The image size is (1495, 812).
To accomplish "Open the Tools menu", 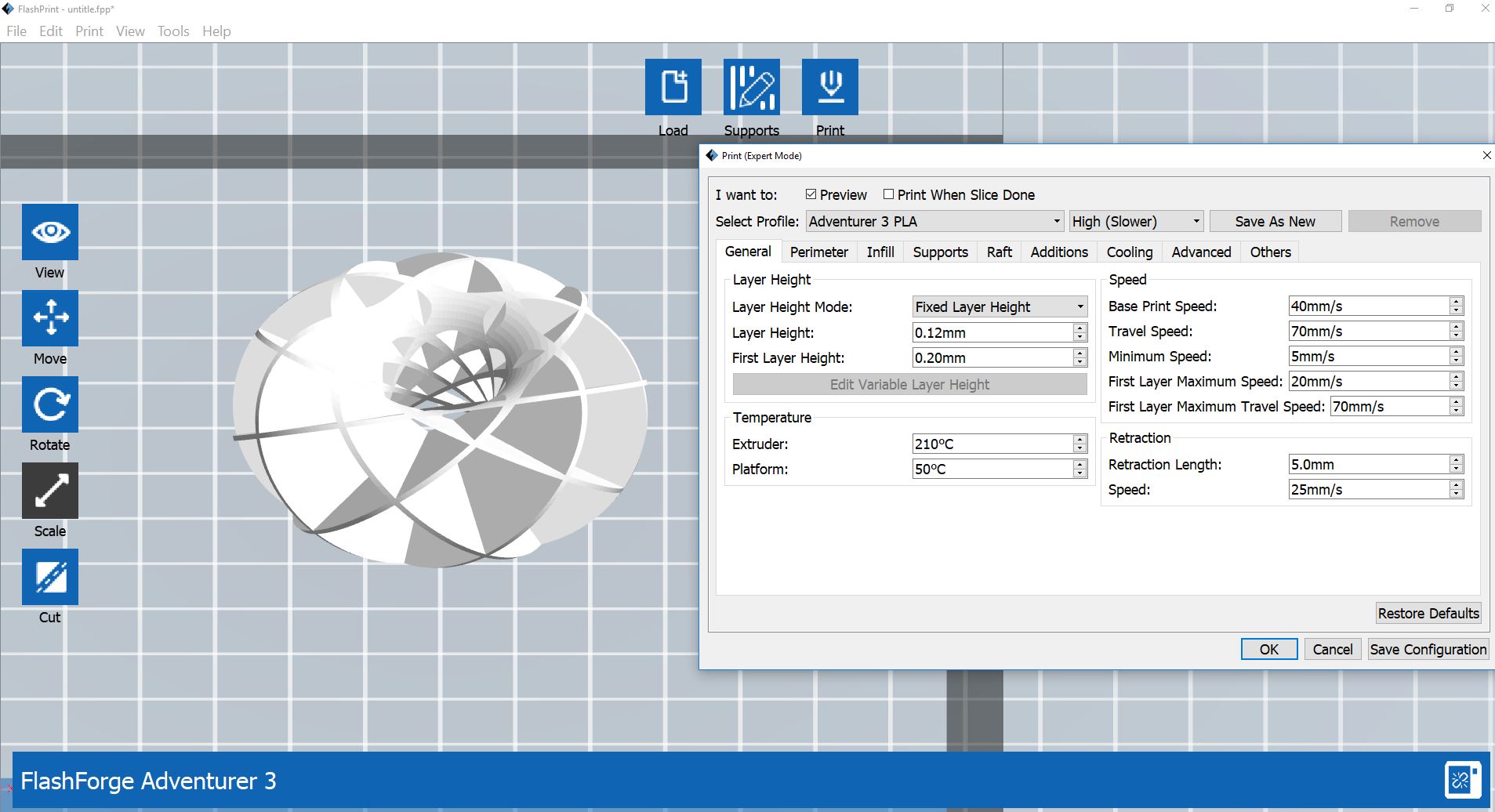I will coord(173,31).
